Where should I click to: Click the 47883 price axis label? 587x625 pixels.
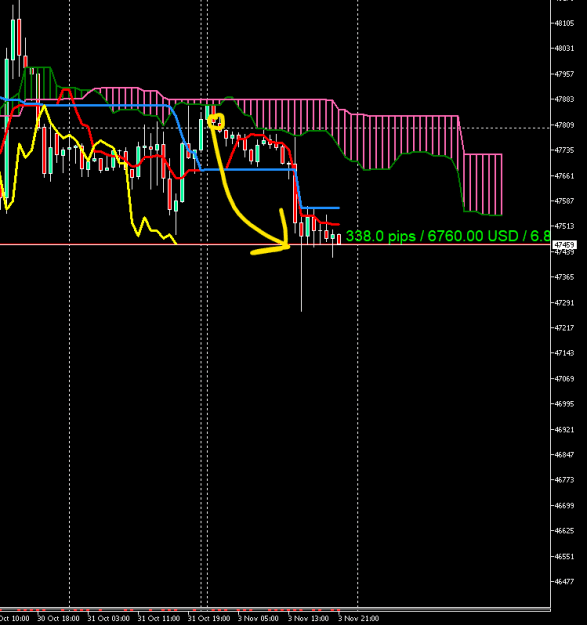pyautogui.click(x=565, y=99)
